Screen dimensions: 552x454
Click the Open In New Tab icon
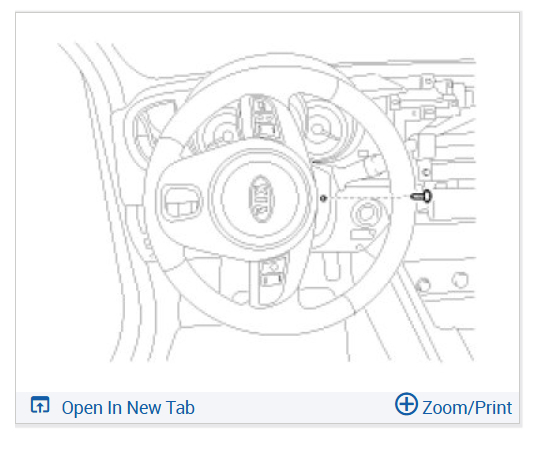(x=40, y=405)
